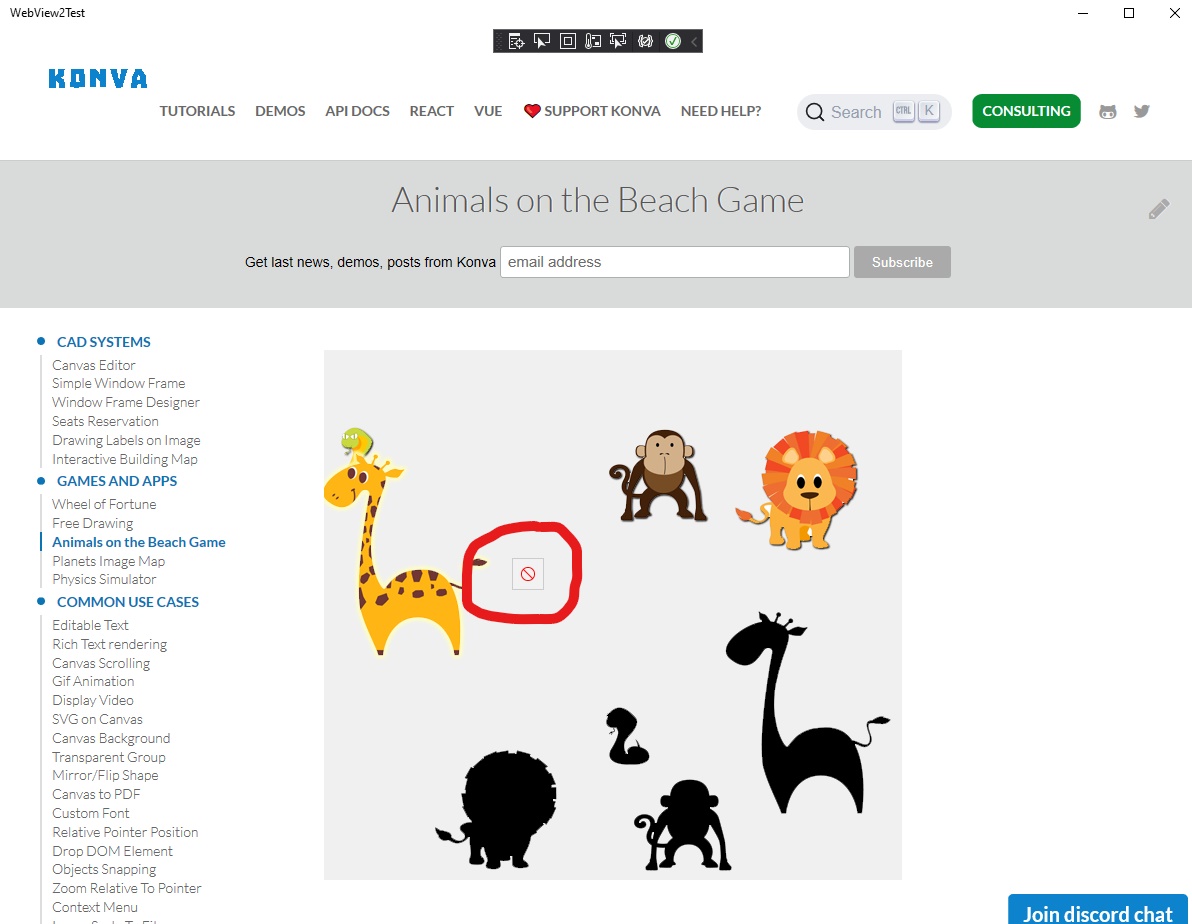1192x924 pixels.
Task: Click the Konva logo
Action: pos(98,78)
